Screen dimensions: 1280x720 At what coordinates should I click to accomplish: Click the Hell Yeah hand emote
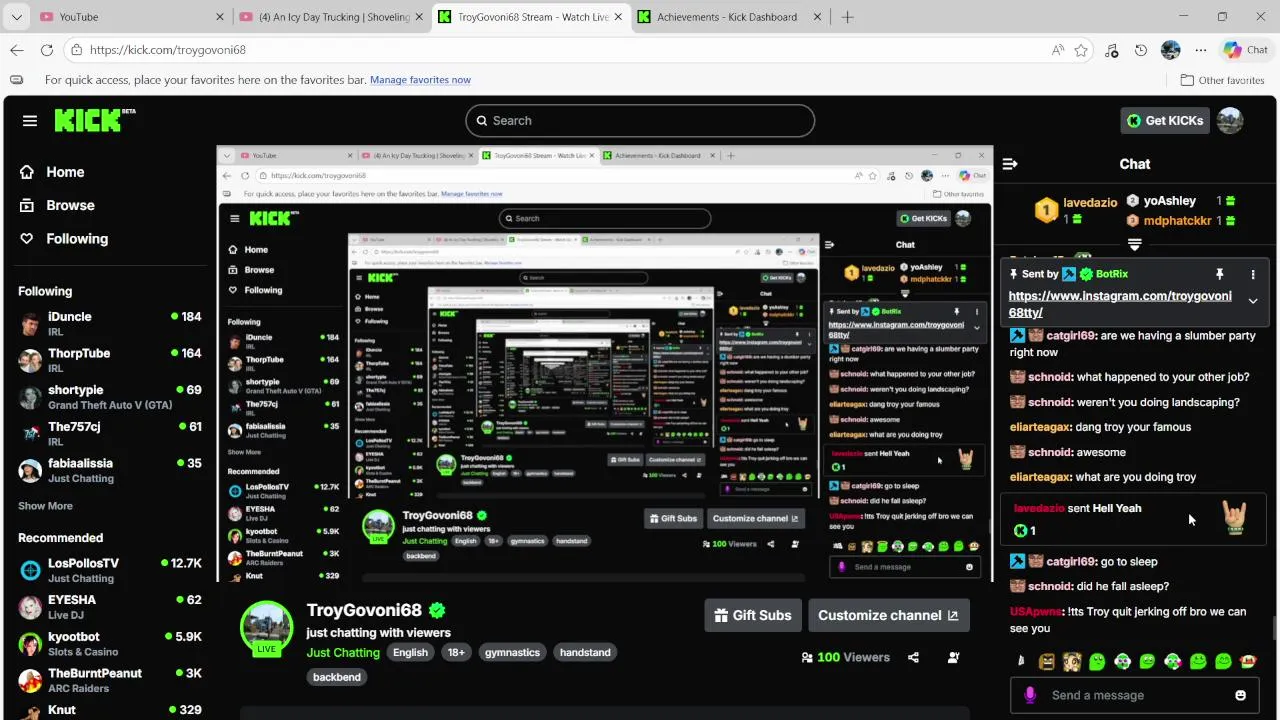click(1235, 517)
